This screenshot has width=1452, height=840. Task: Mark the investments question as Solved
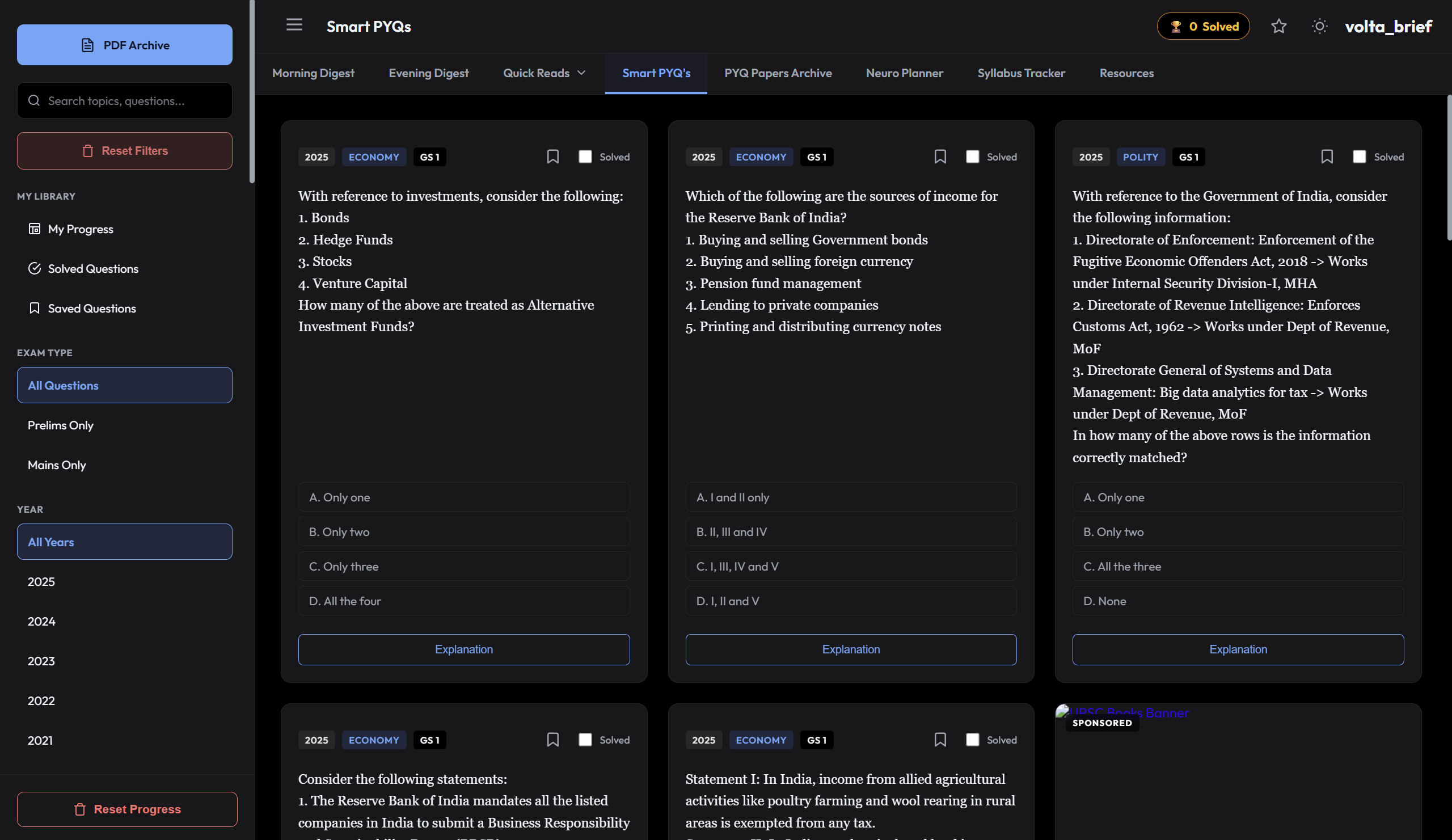(585, 156)
